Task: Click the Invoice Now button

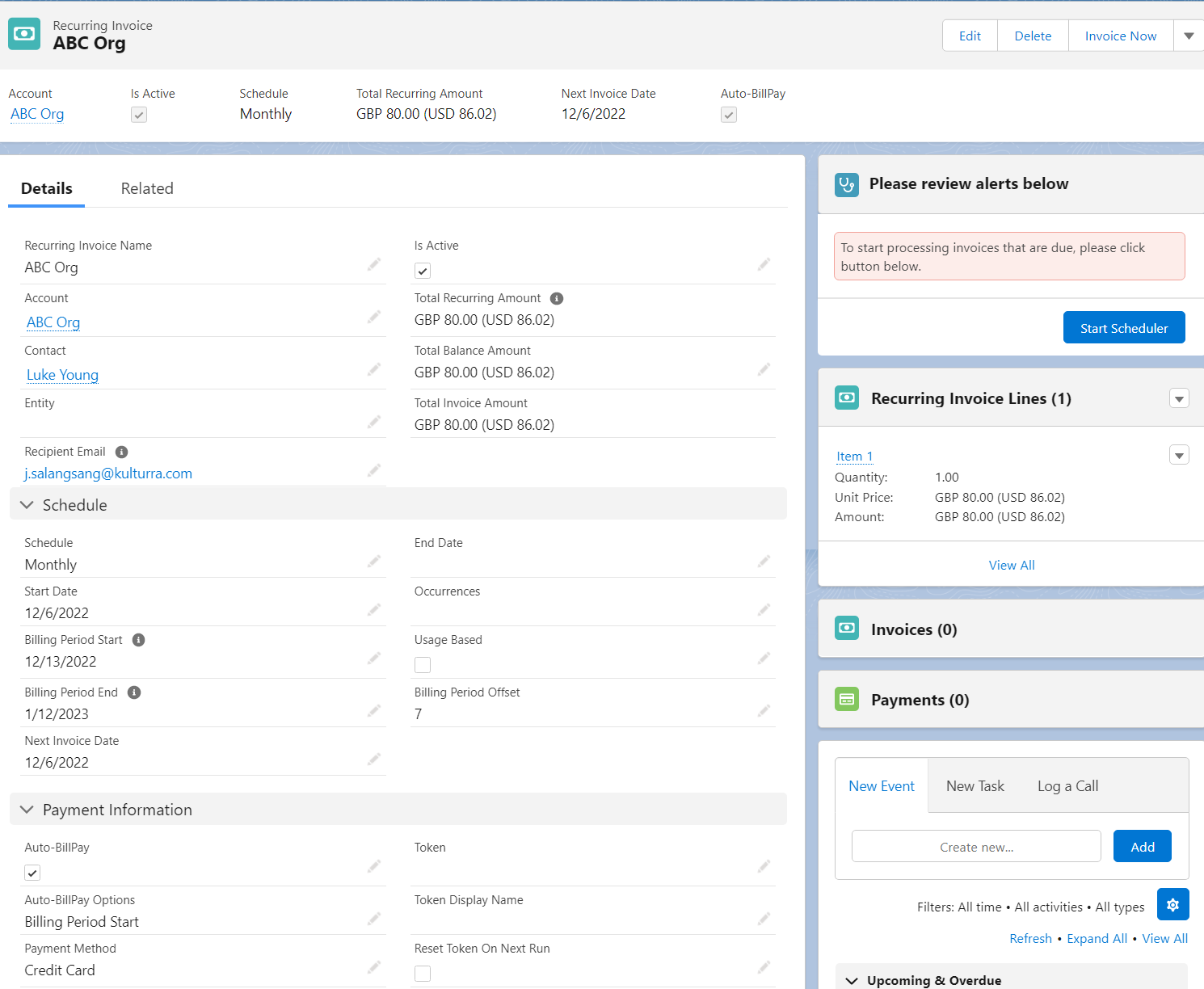Action: coord(1120,36)
